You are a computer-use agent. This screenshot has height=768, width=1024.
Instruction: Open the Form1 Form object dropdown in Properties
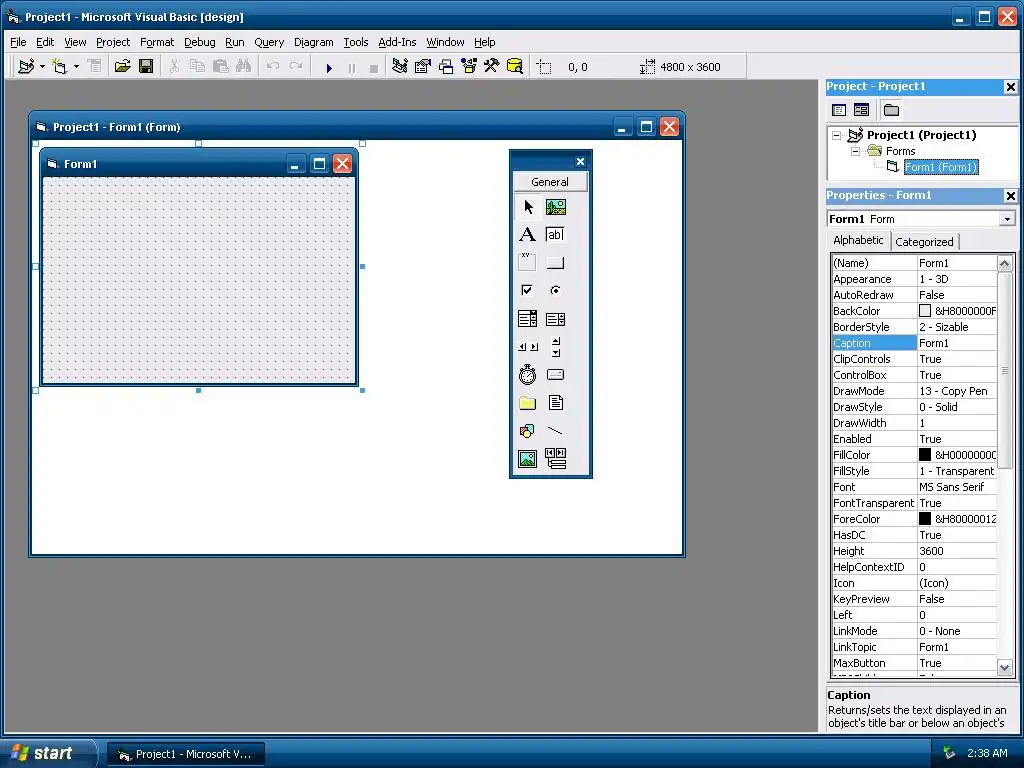1006,219
